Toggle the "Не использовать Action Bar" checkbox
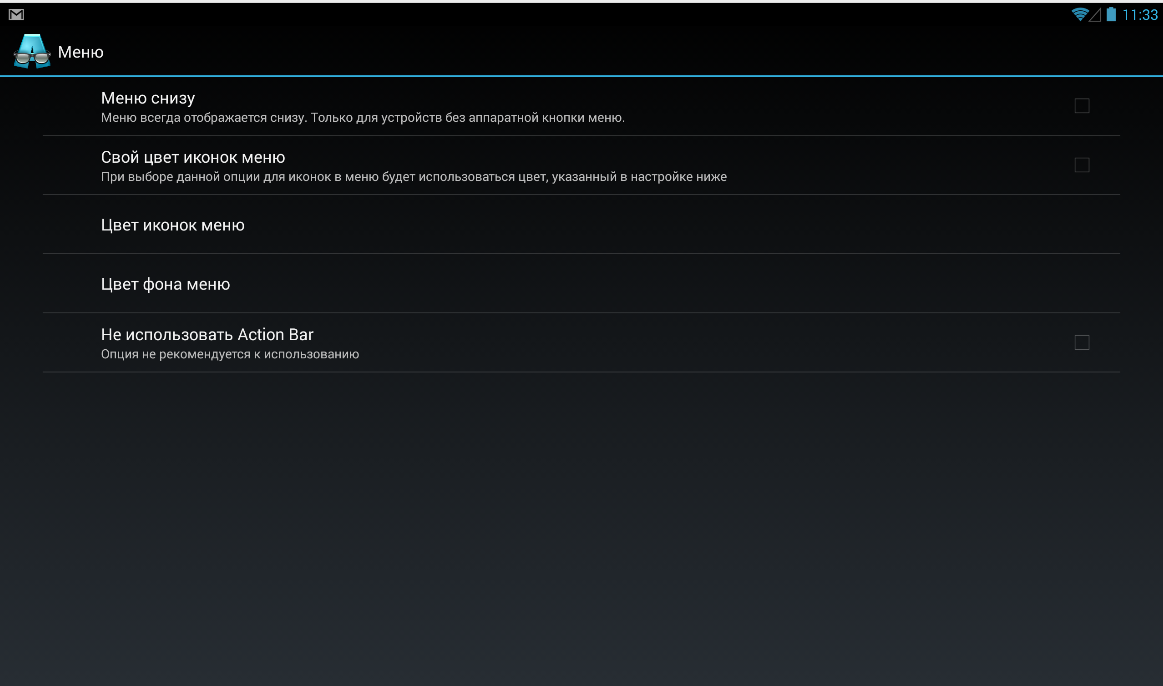Viewport: 1163px width, 686px height. coord(1081,343)
